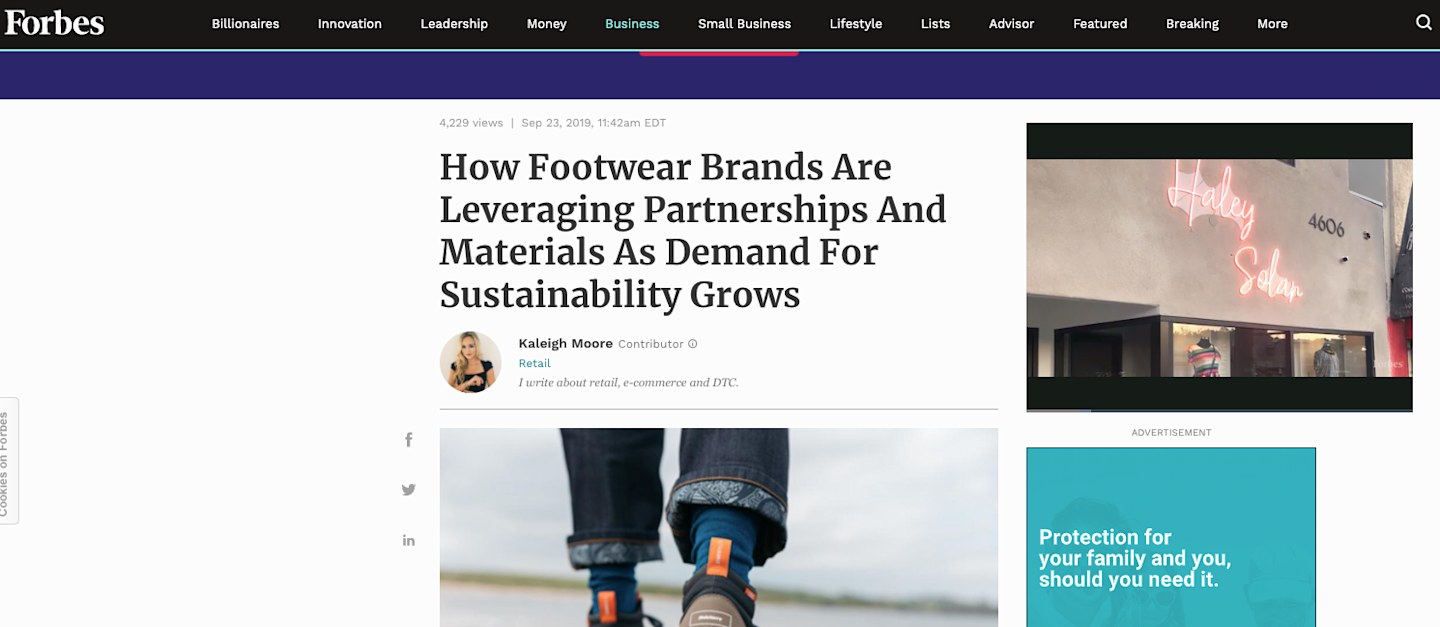Screen dimensions: 1440x627
Task: Share article via Facebook icon
Action: [x=408, y=440]
